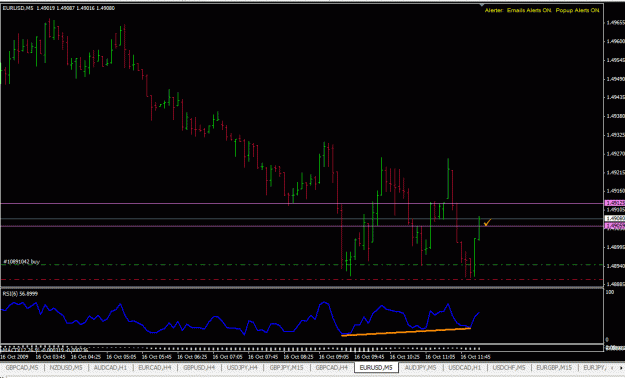Switch to the GBPJPY,M15 chart tab
Viewport: 625px width, 378px height.
click(286, 367)
